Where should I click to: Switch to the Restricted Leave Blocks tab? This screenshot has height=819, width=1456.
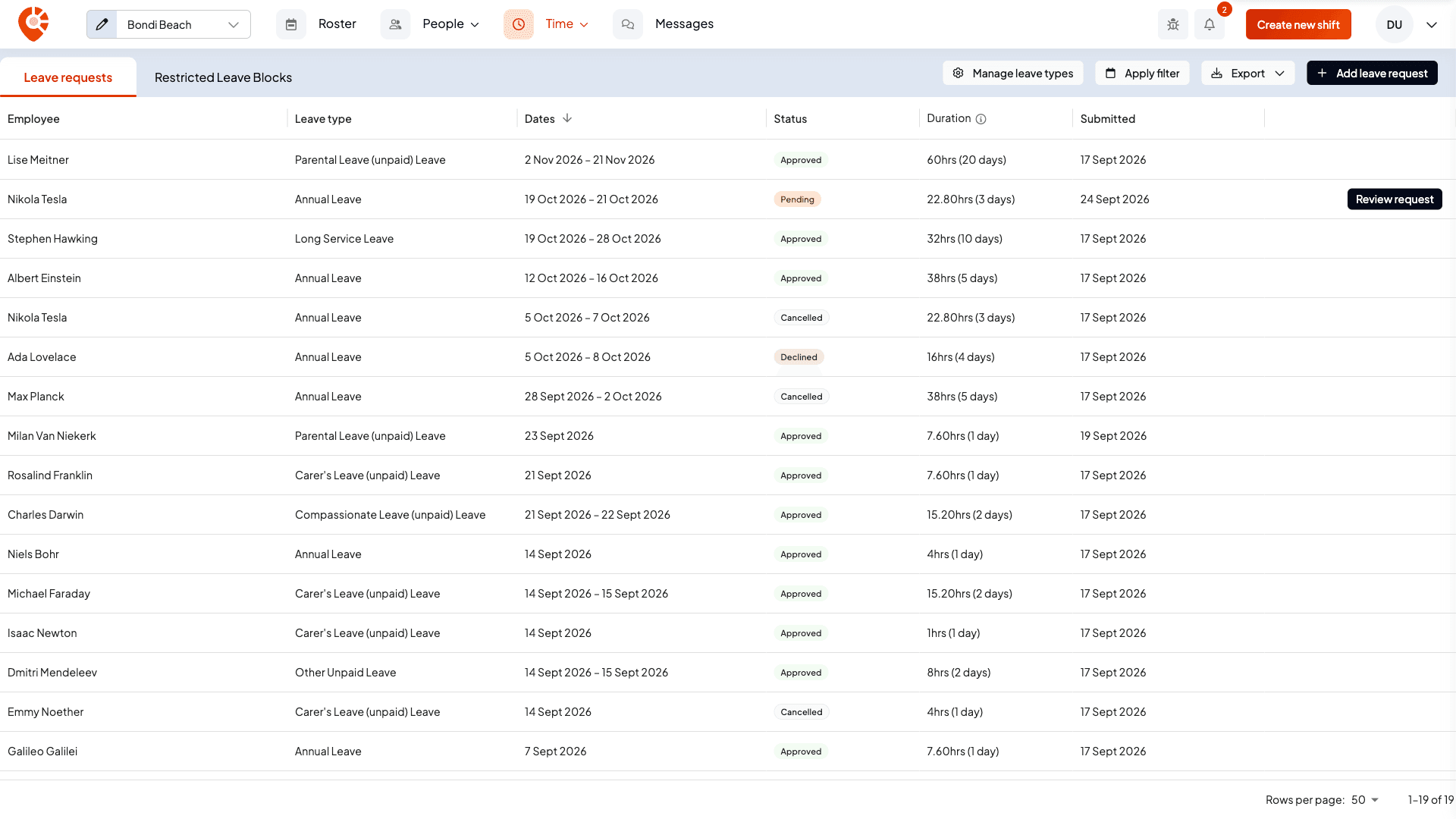click(223, 77)
